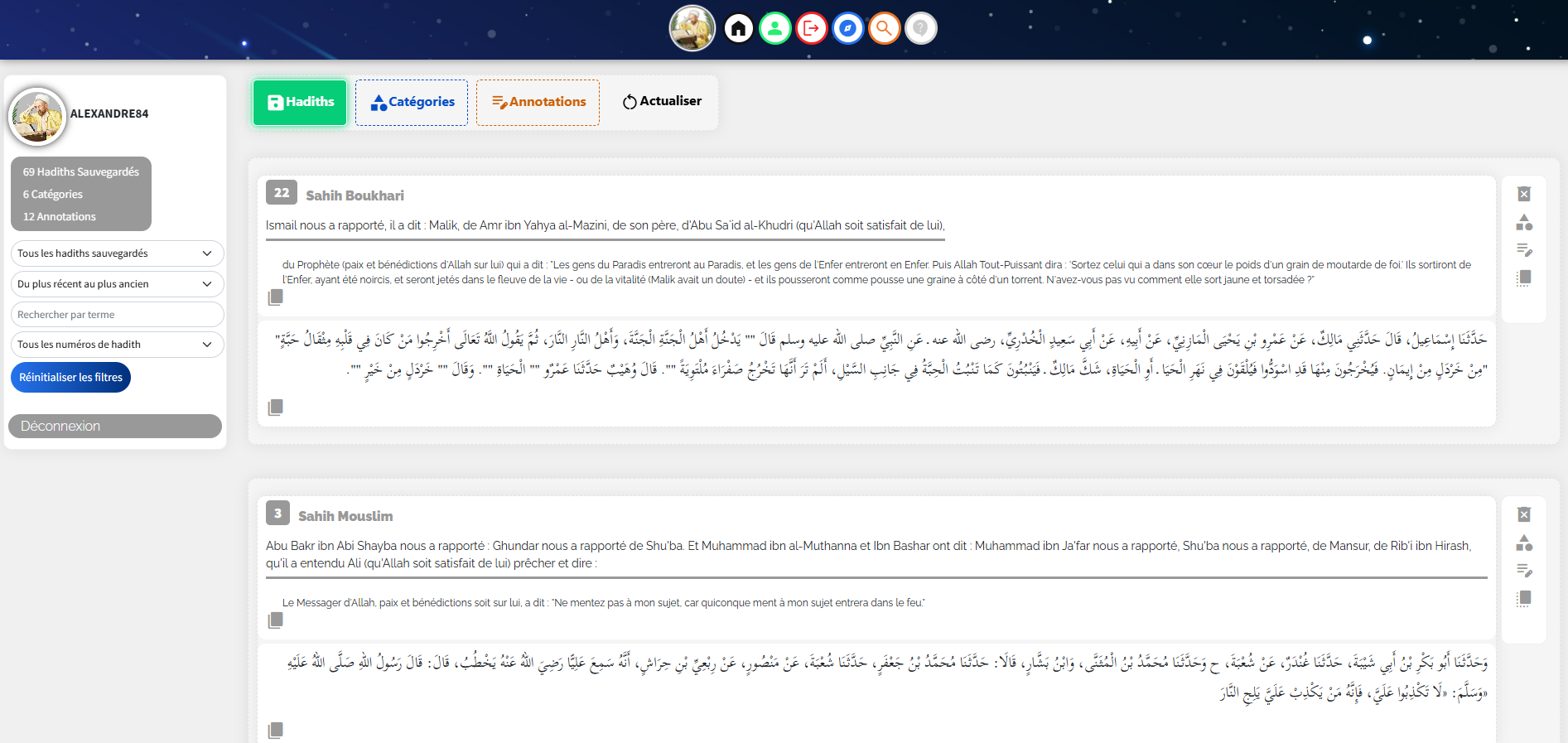Select the Hadiths tab
Viewport: 1568px width, 743px height.
[300, 102]
